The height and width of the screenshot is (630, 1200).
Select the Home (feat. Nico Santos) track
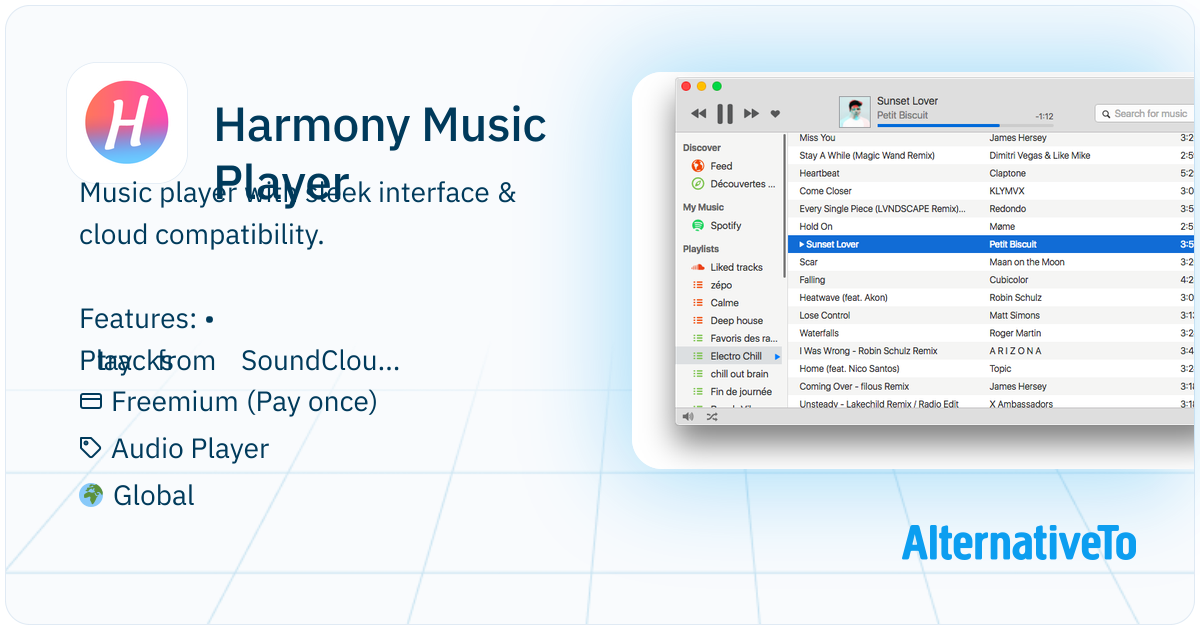click(991, 369)
